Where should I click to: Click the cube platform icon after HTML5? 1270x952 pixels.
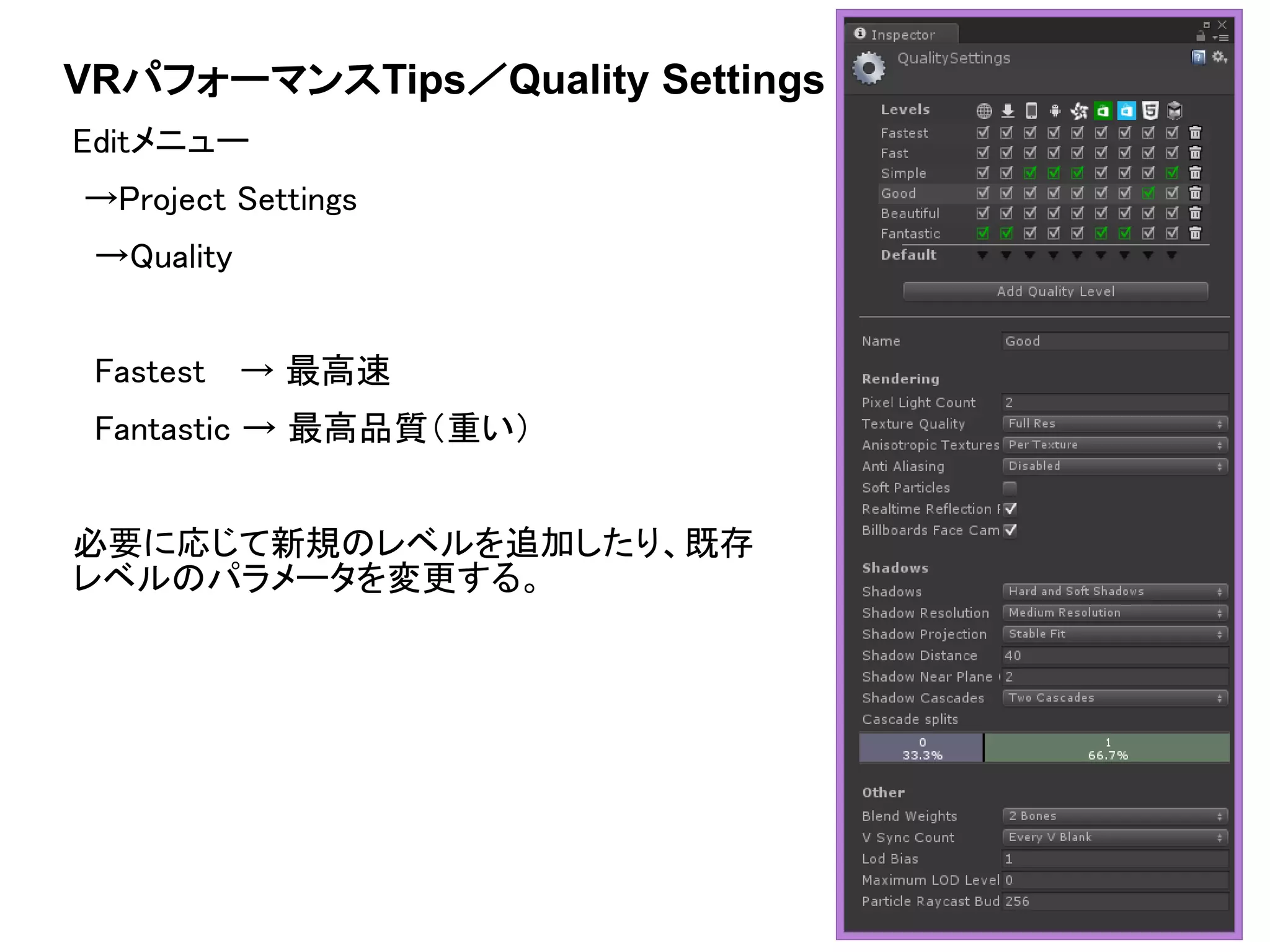click(1174, 111)
